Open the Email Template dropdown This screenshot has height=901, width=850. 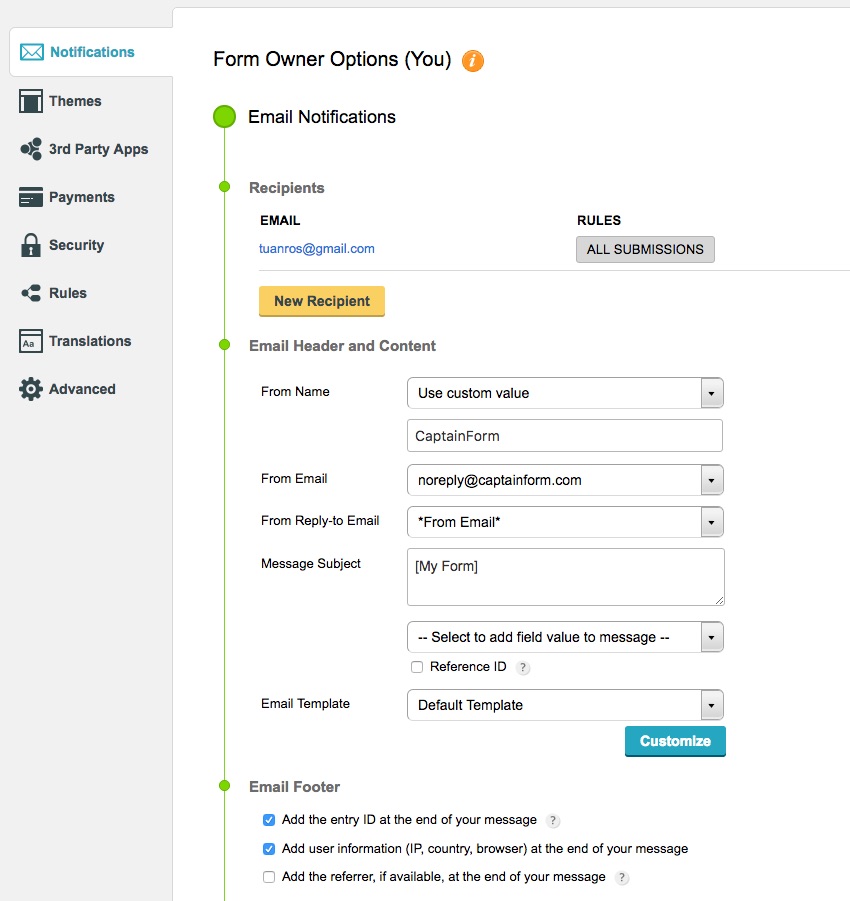(x=565, y=705)
